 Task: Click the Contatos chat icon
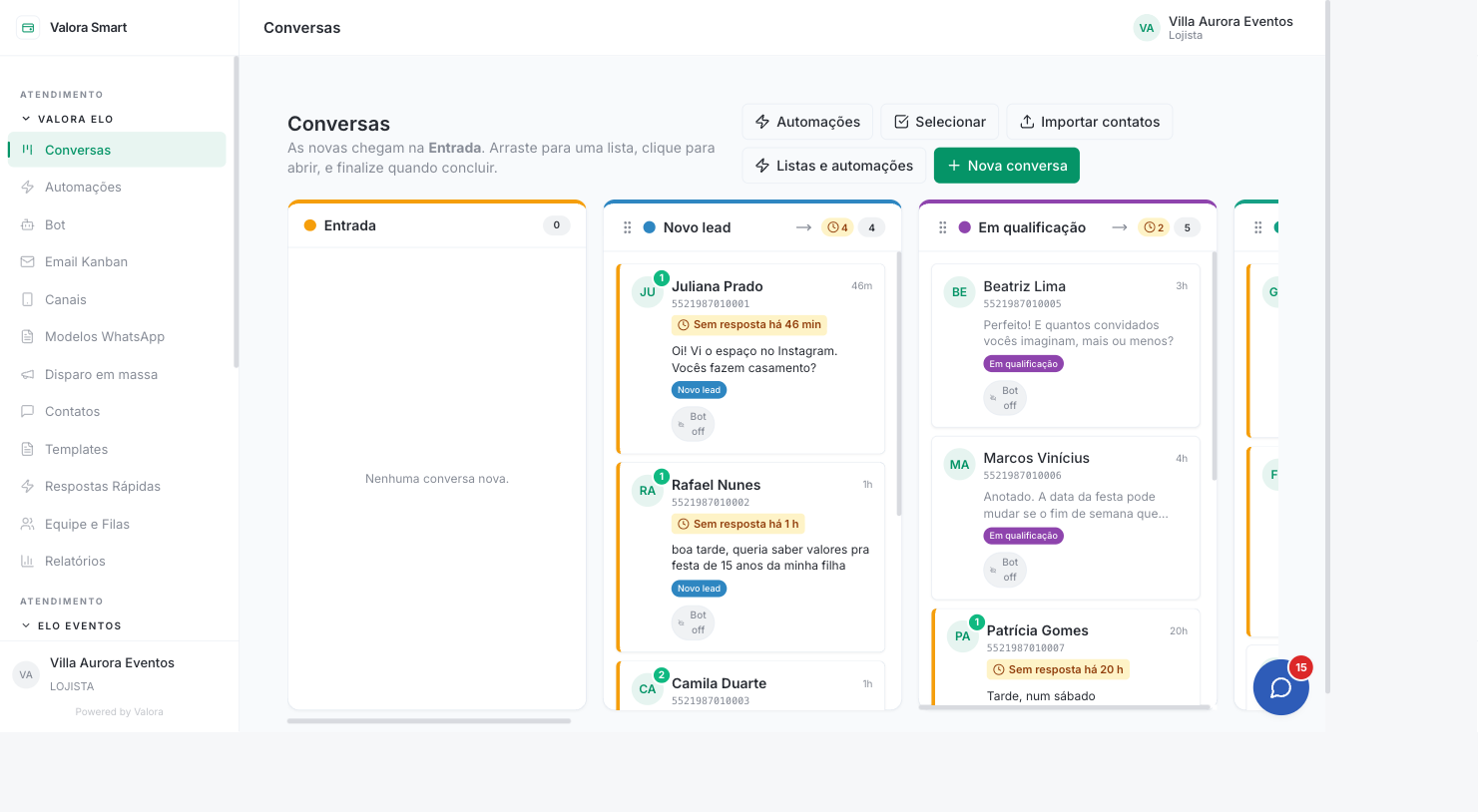28,412
